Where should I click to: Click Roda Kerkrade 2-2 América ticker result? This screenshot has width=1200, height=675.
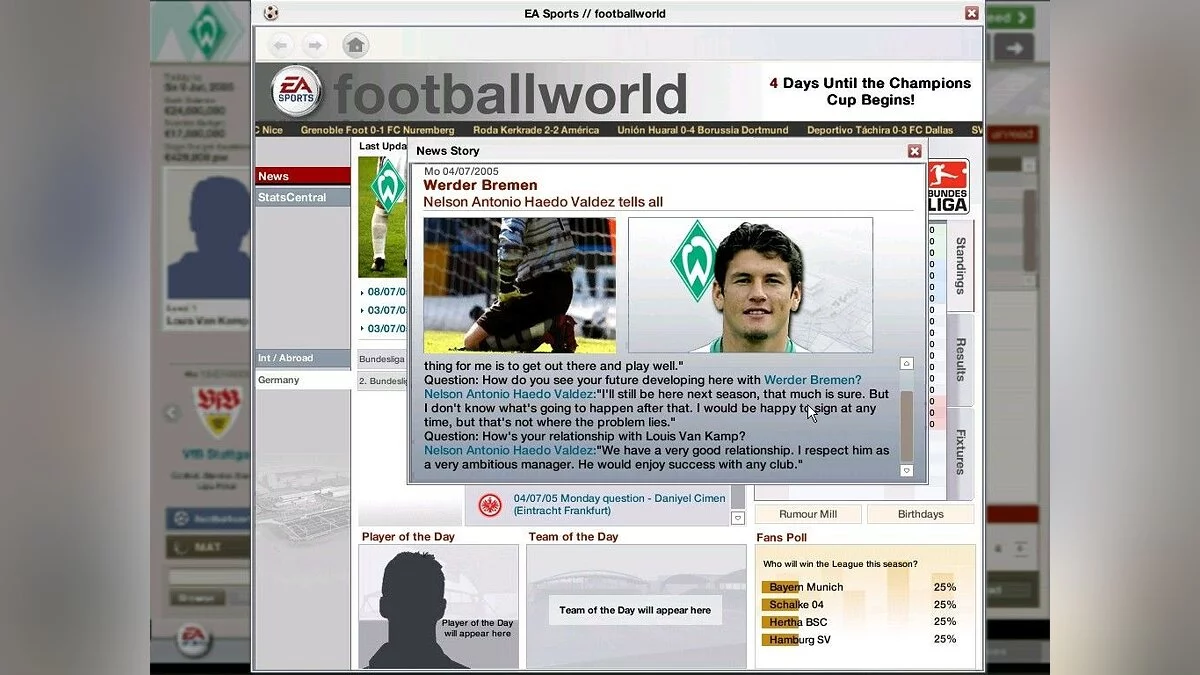(x=536, y=130)
